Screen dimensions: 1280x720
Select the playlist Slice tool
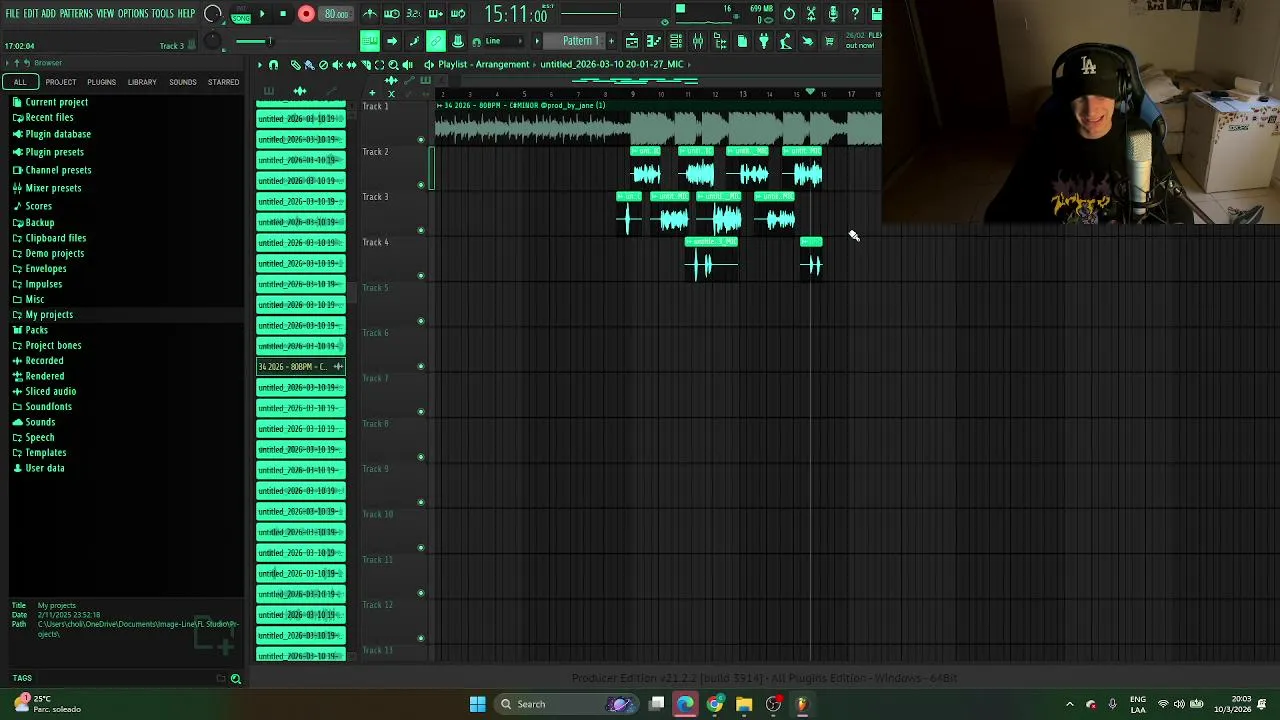365,64
